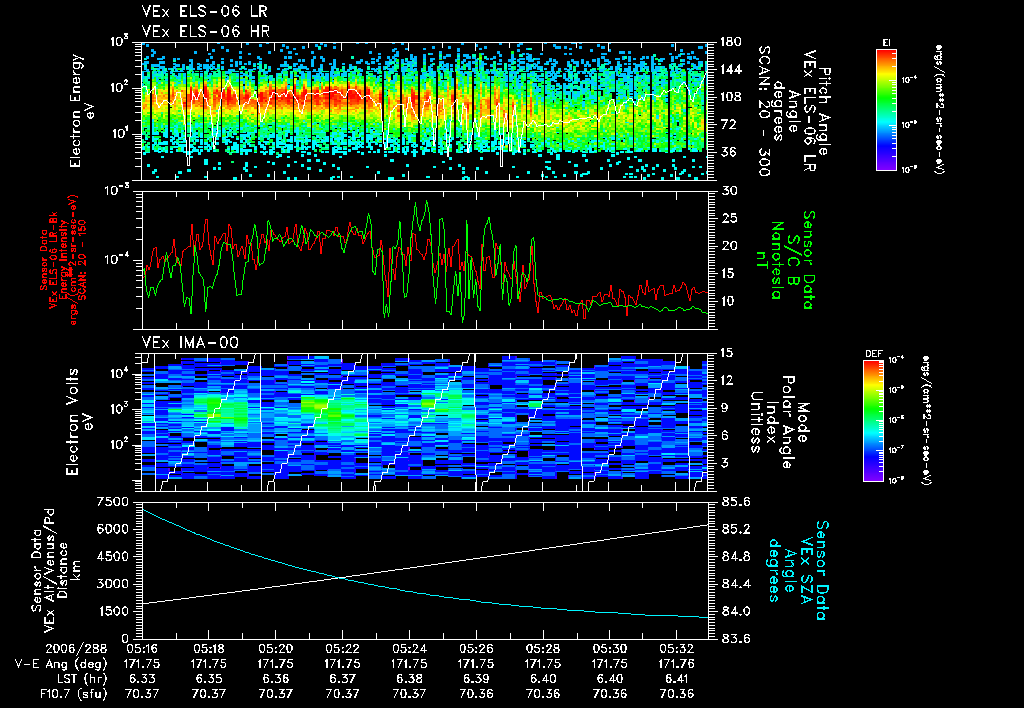Screen dimensions: 1024x708
Task: Click the 'F10.7 (sfu)' row label
Action: pos(72,694)
